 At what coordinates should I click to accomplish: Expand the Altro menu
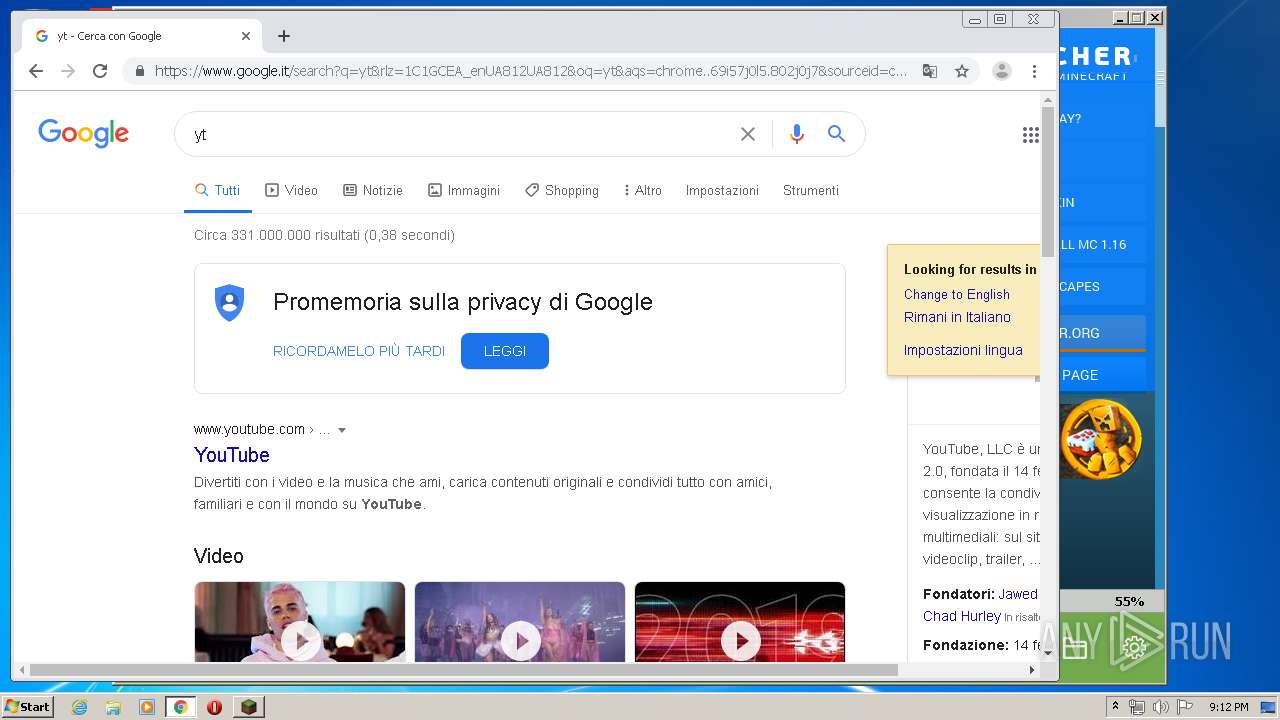642,190
